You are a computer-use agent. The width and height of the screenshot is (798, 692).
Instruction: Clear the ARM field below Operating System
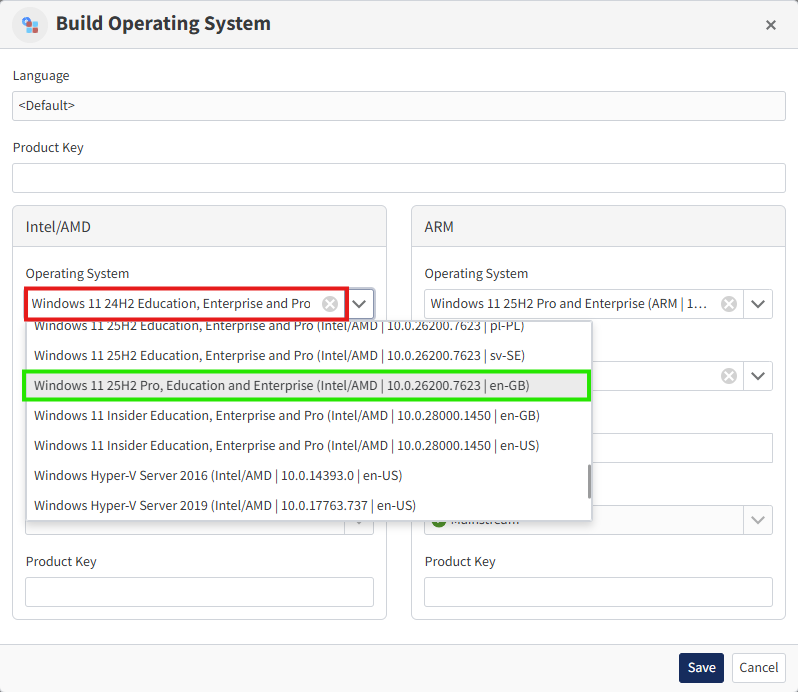pyautogui.click(x=729, y=376)
